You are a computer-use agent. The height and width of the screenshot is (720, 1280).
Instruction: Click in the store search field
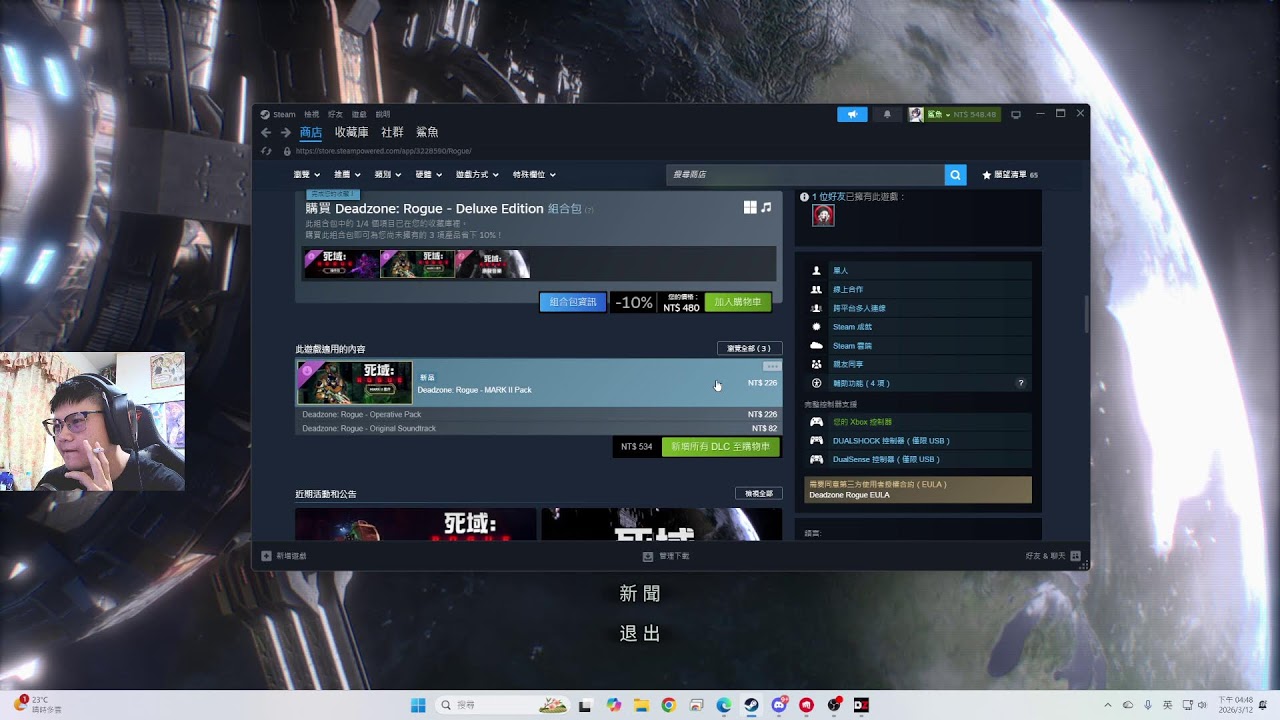(805, 175)
